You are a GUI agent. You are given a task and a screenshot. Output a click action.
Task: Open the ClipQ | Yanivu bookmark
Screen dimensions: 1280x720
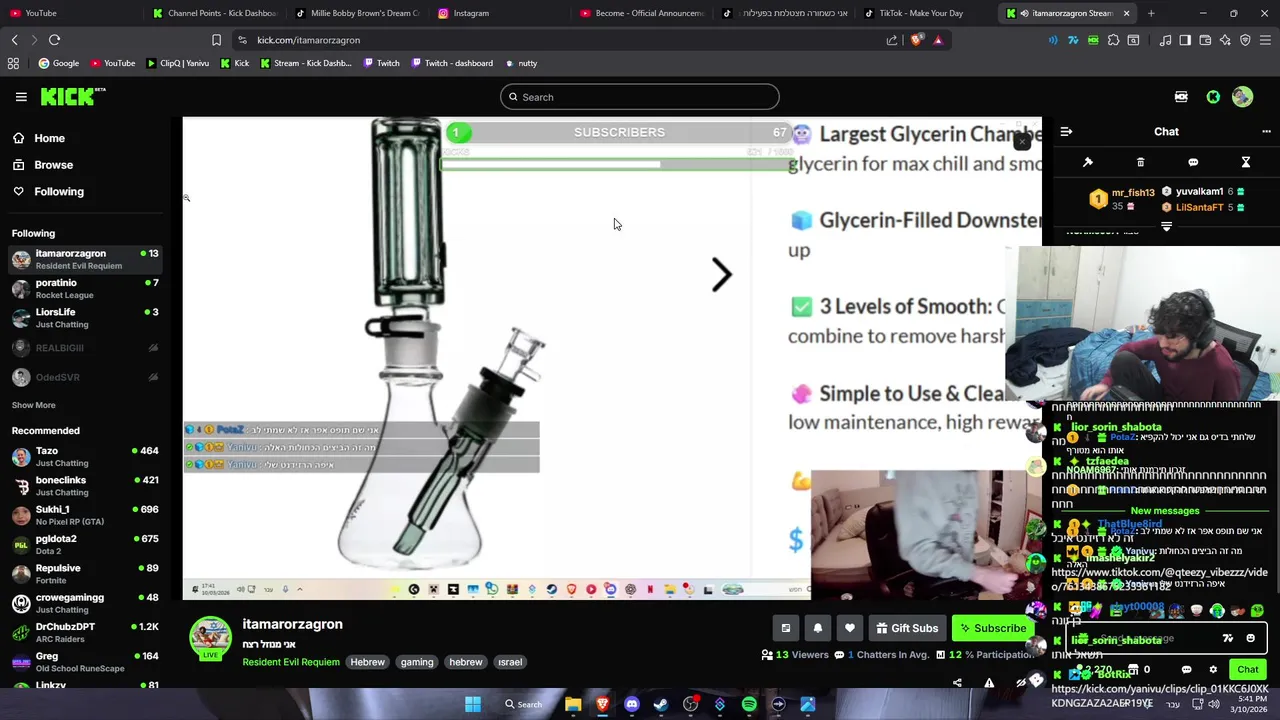pyautogui.click(x=177, y=63)
